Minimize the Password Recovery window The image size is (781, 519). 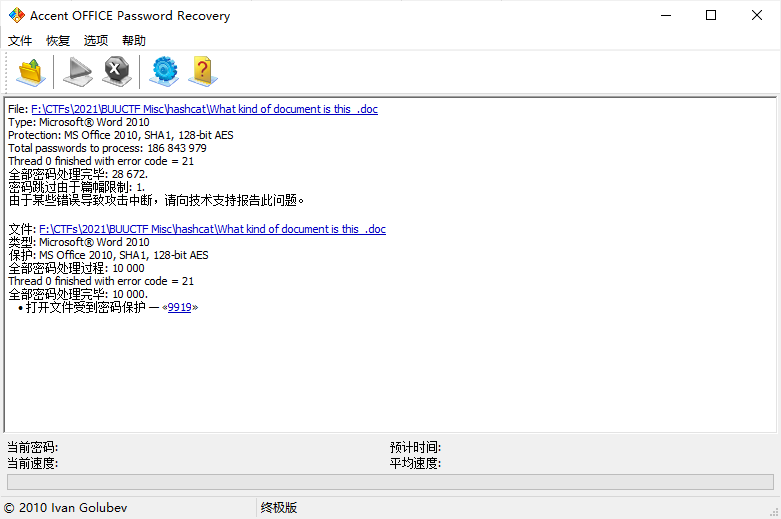coord(665,16)
